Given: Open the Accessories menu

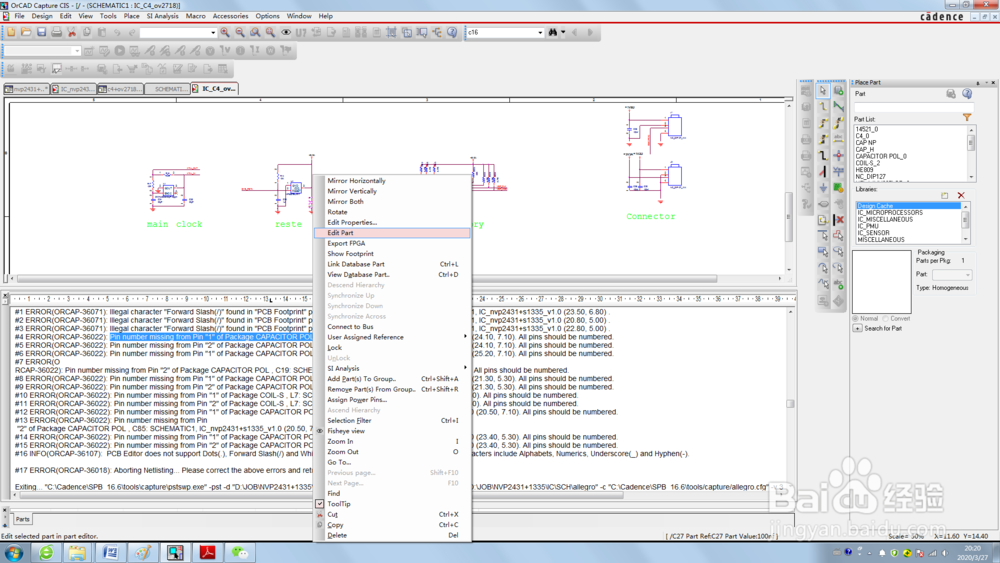Looking at the screenshot, I should 230,16.
